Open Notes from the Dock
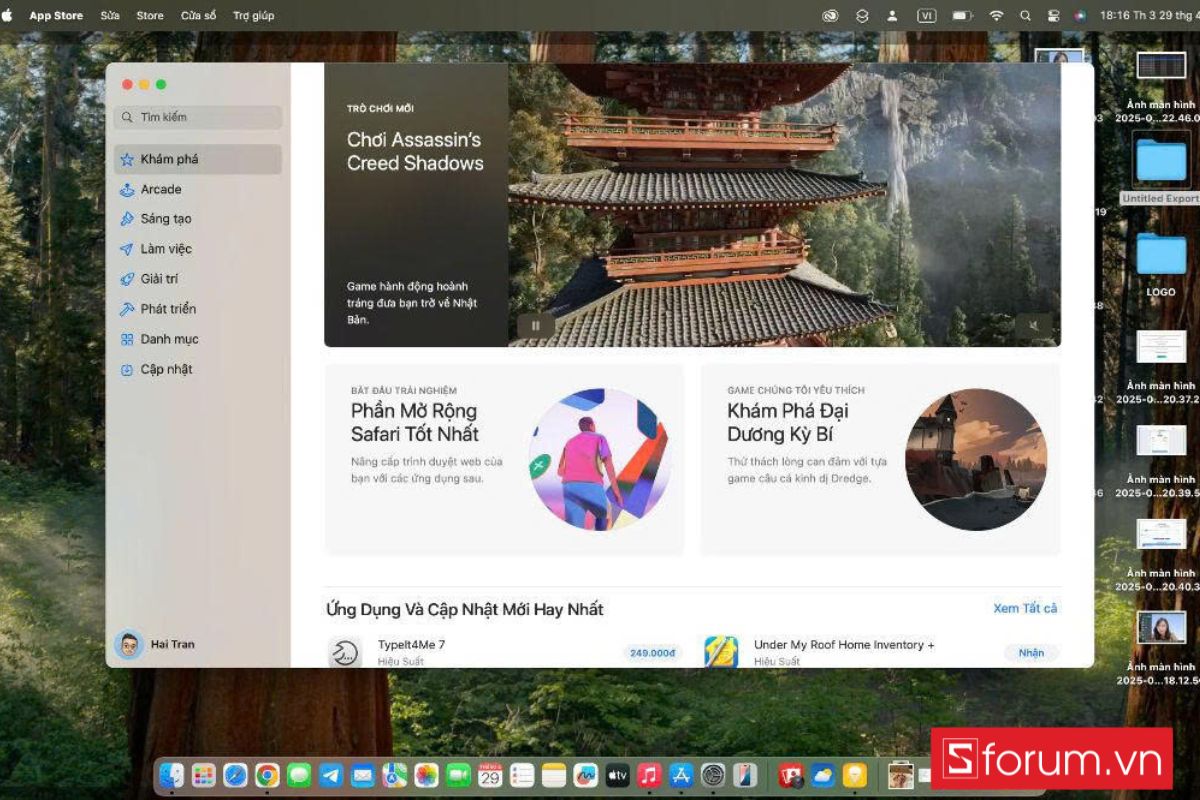Screen dimensions: 1200x800 (x=554, y=775)
